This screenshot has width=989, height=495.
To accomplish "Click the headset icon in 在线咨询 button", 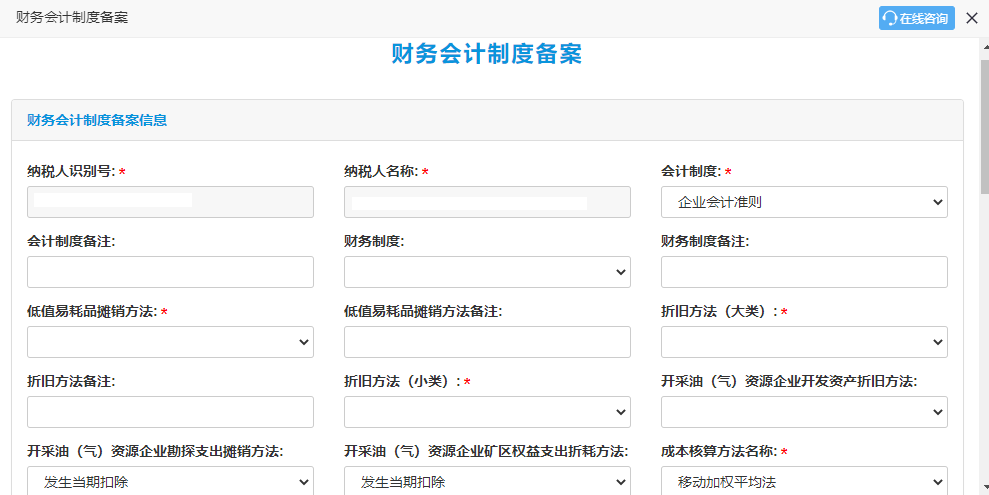I will coord(889,18).
